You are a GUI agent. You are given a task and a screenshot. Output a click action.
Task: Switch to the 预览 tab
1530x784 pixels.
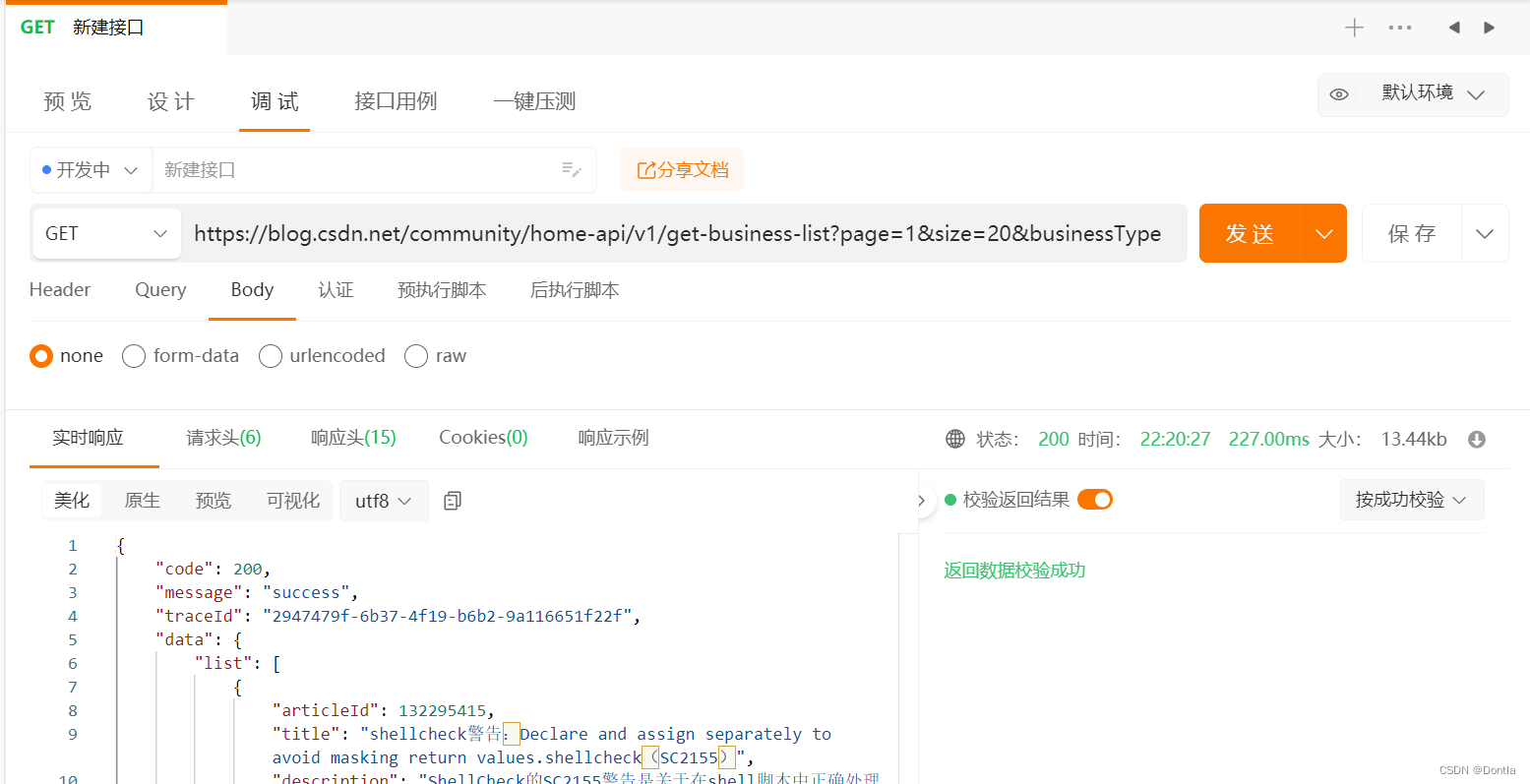[x=68, y=101]
